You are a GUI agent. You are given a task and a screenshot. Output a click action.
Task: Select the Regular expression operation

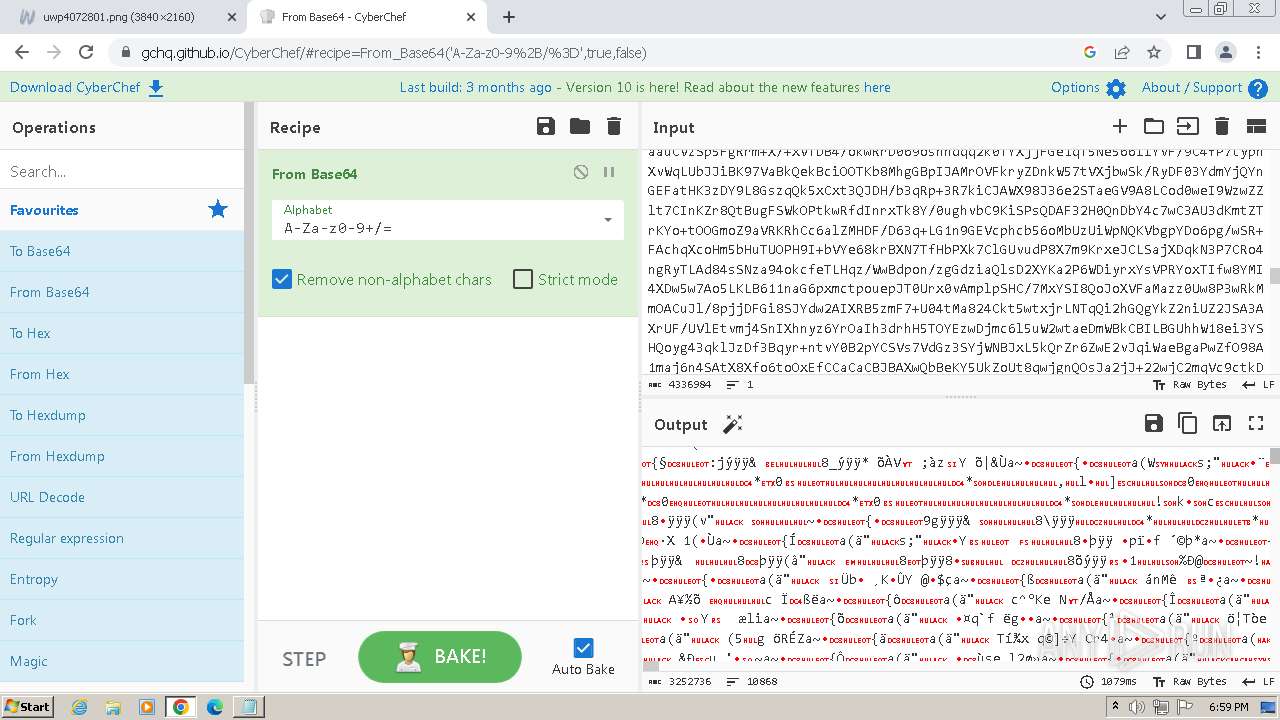click(x=122, y=538)
